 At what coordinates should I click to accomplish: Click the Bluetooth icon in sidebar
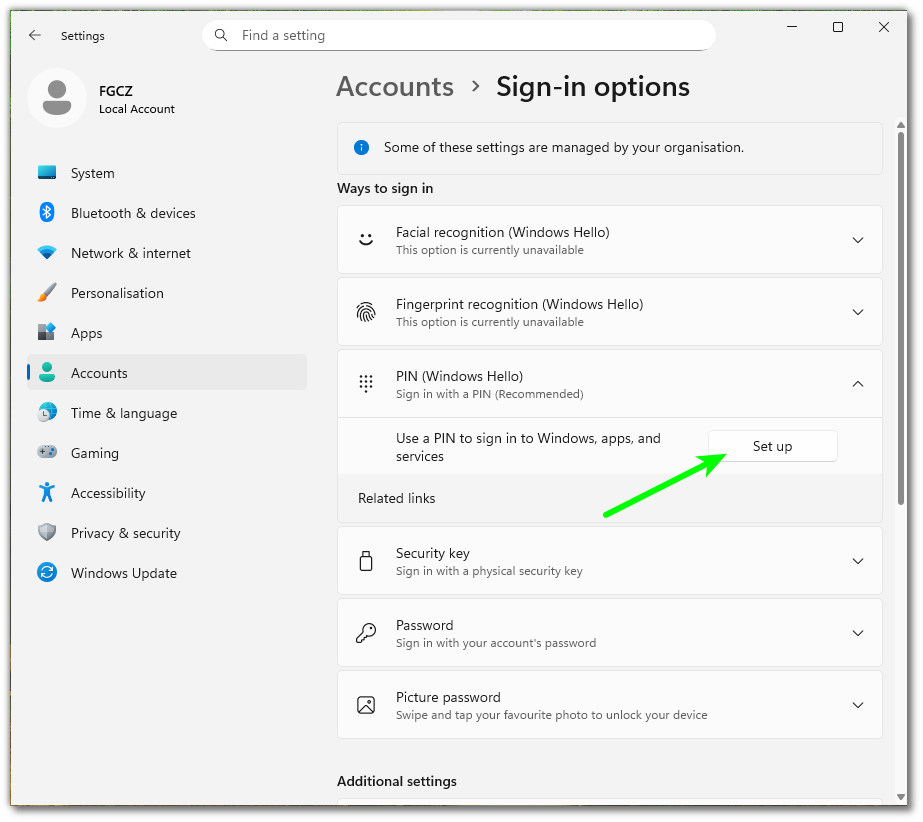click(47, 213)
